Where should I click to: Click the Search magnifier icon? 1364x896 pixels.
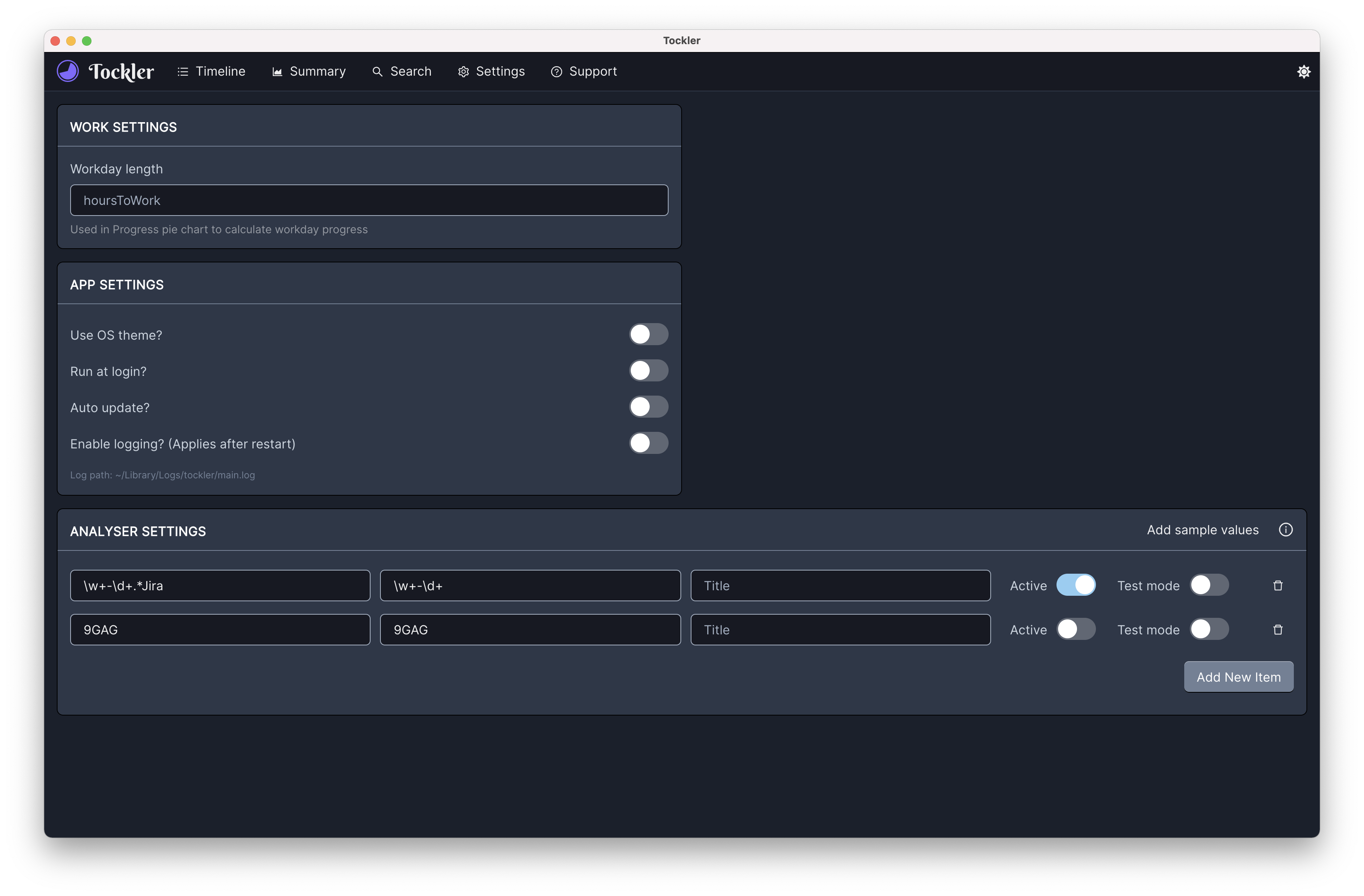click(377, 72)
